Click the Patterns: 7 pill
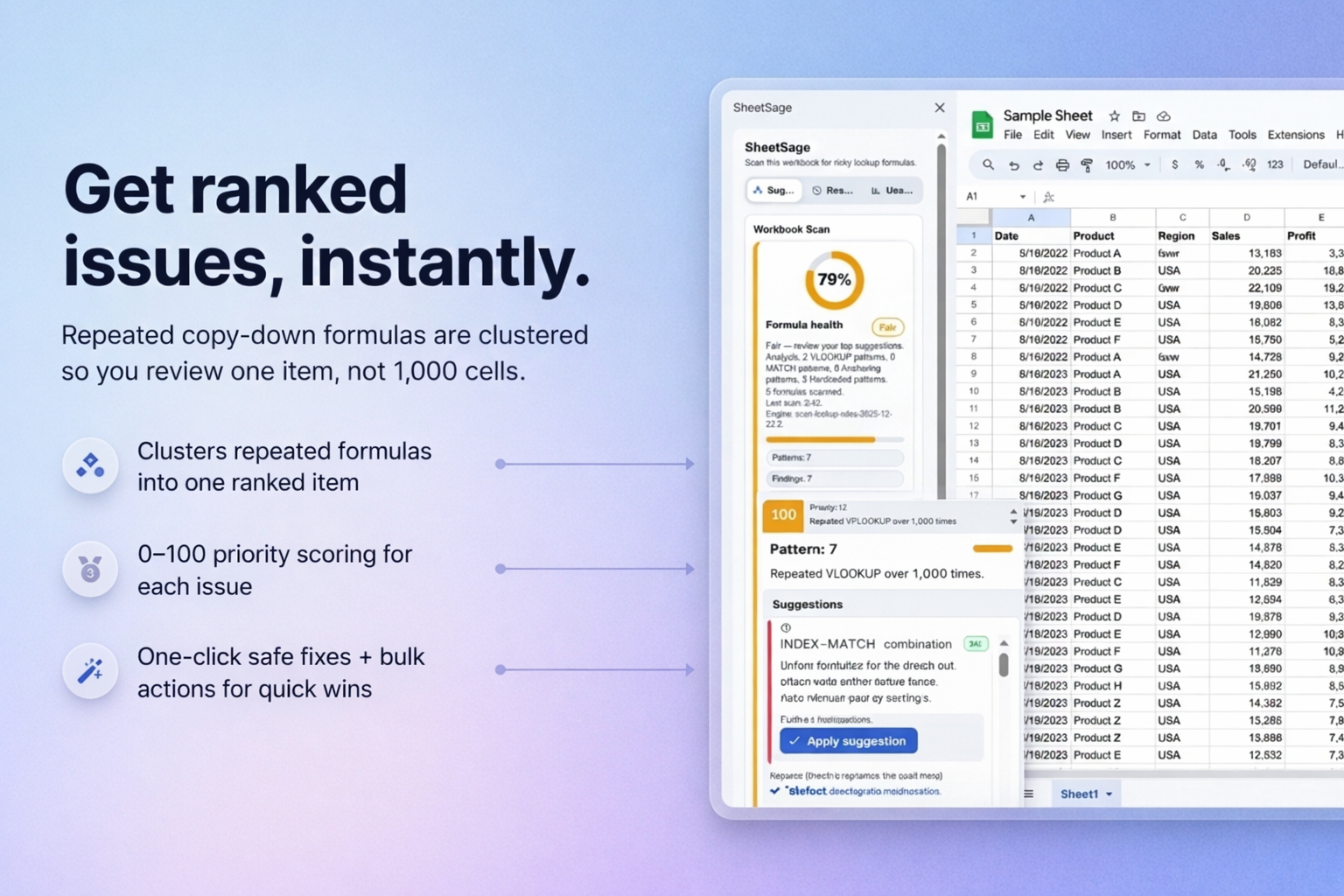 835,458
